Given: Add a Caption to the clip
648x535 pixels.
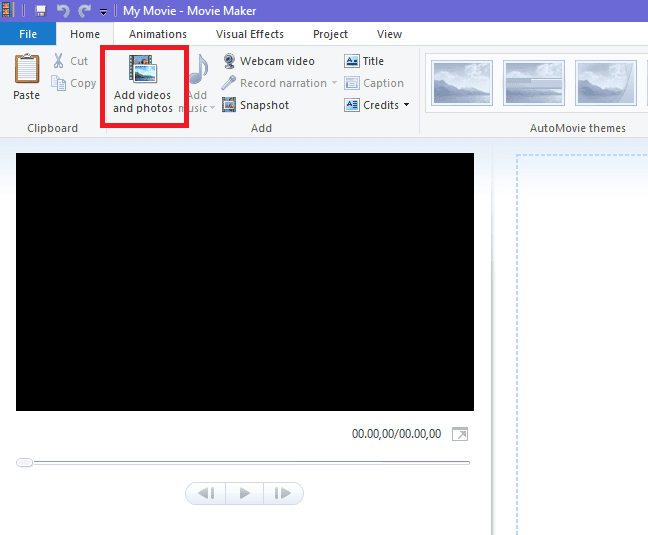Looking at the screenshot, I should click(x=374, y=83).
